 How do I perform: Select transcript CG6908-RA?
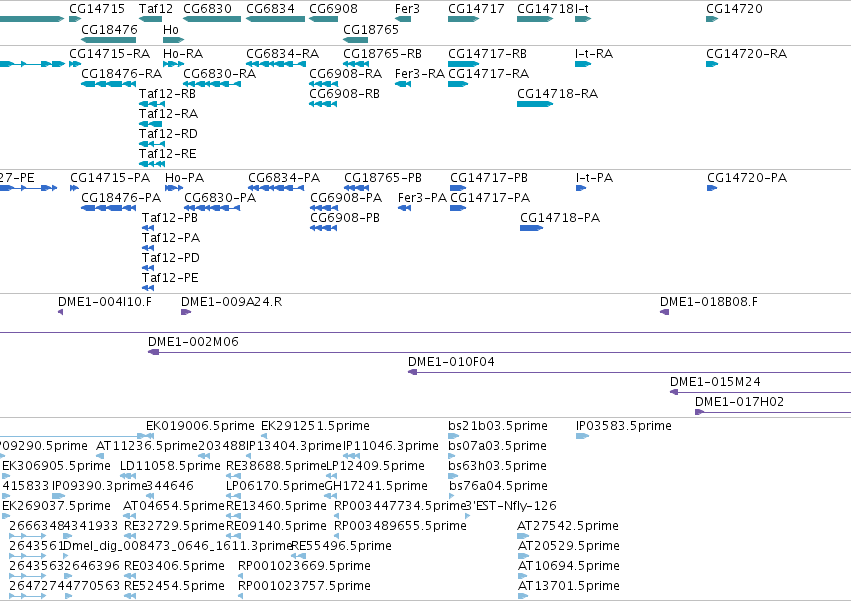tap(345, 74)
